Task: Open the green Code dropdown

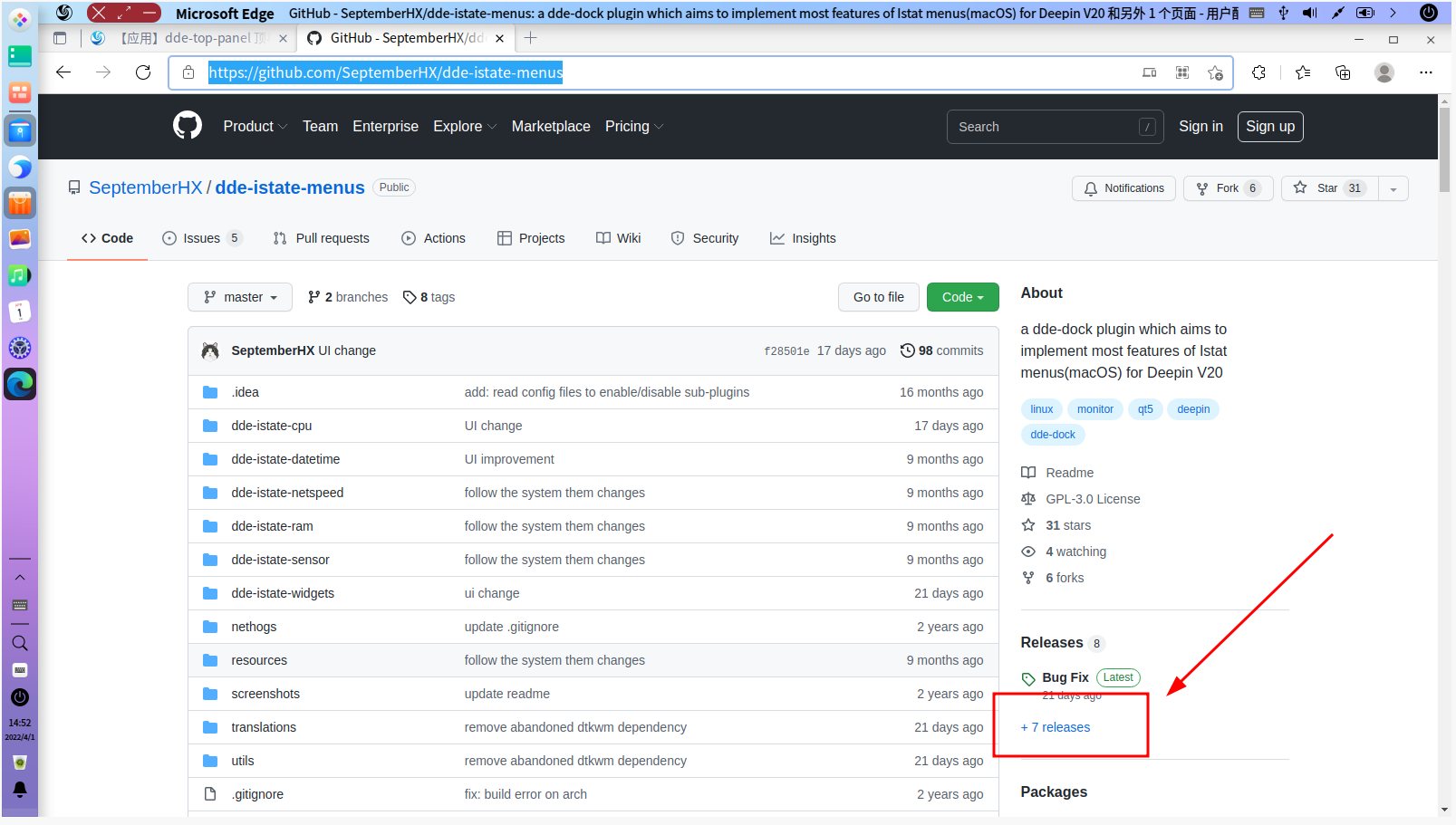Action: pyautogui.click(x=962, y=297)
